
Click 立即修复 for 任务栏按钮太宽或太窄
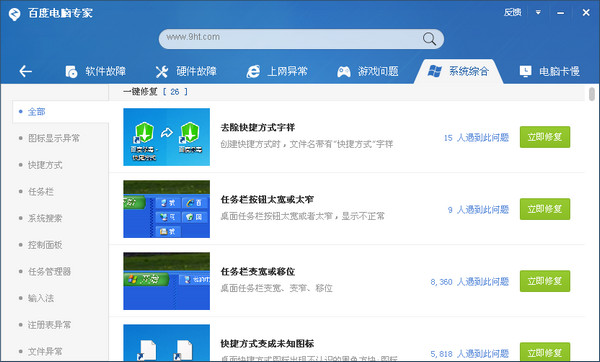click(x=545, y=209)
